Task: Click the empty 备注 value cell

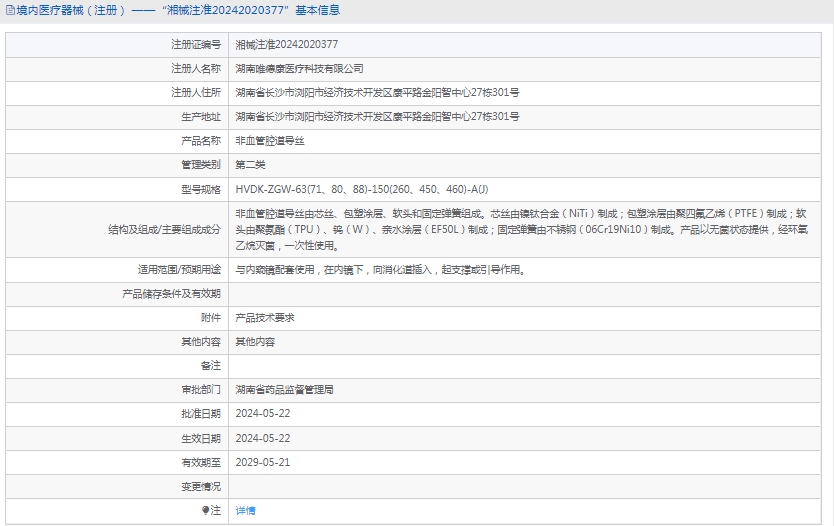Action: click(x=528, y=366)
